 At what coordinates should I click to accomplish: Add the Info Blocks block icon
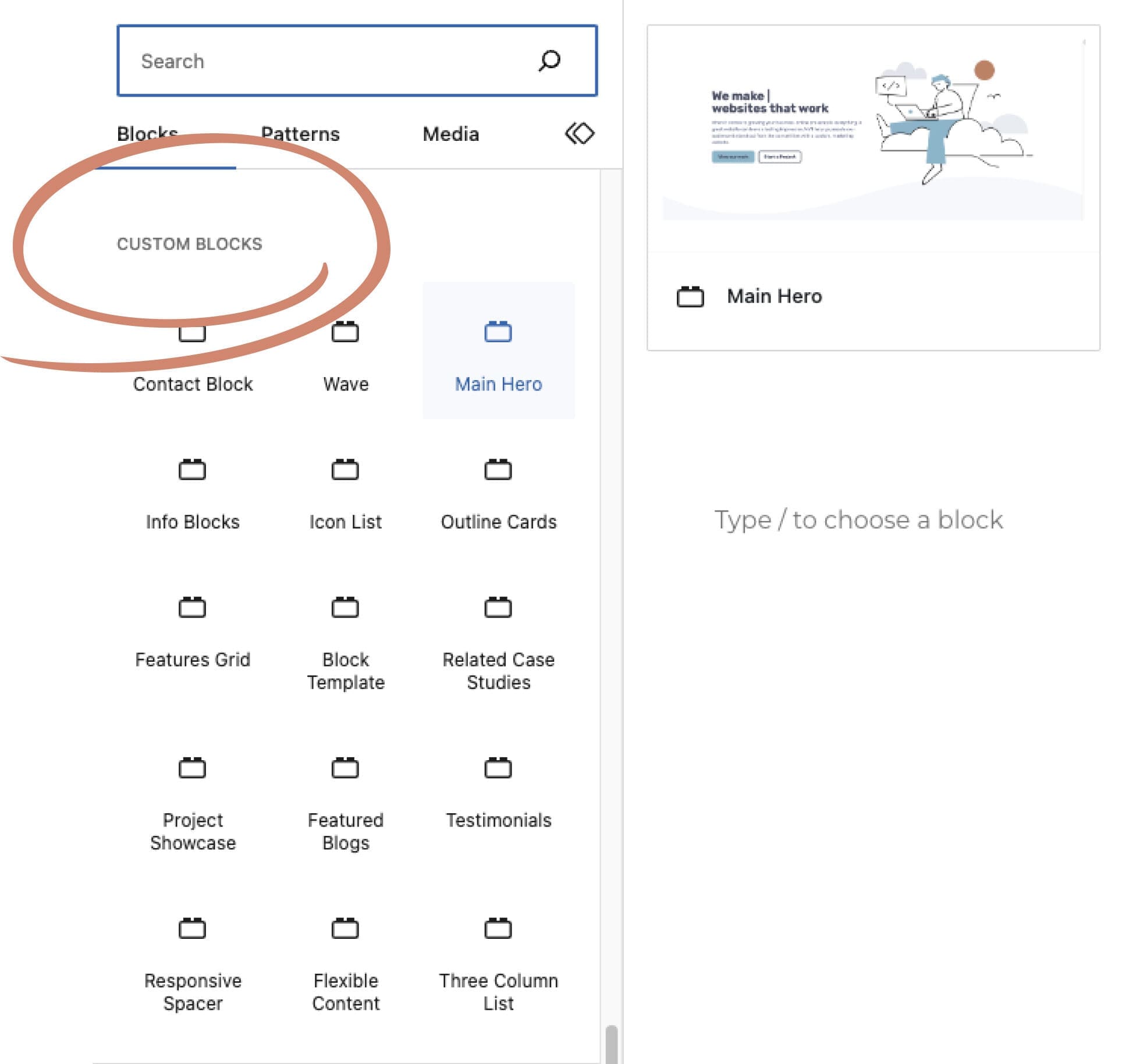click(x=192, y=470)
